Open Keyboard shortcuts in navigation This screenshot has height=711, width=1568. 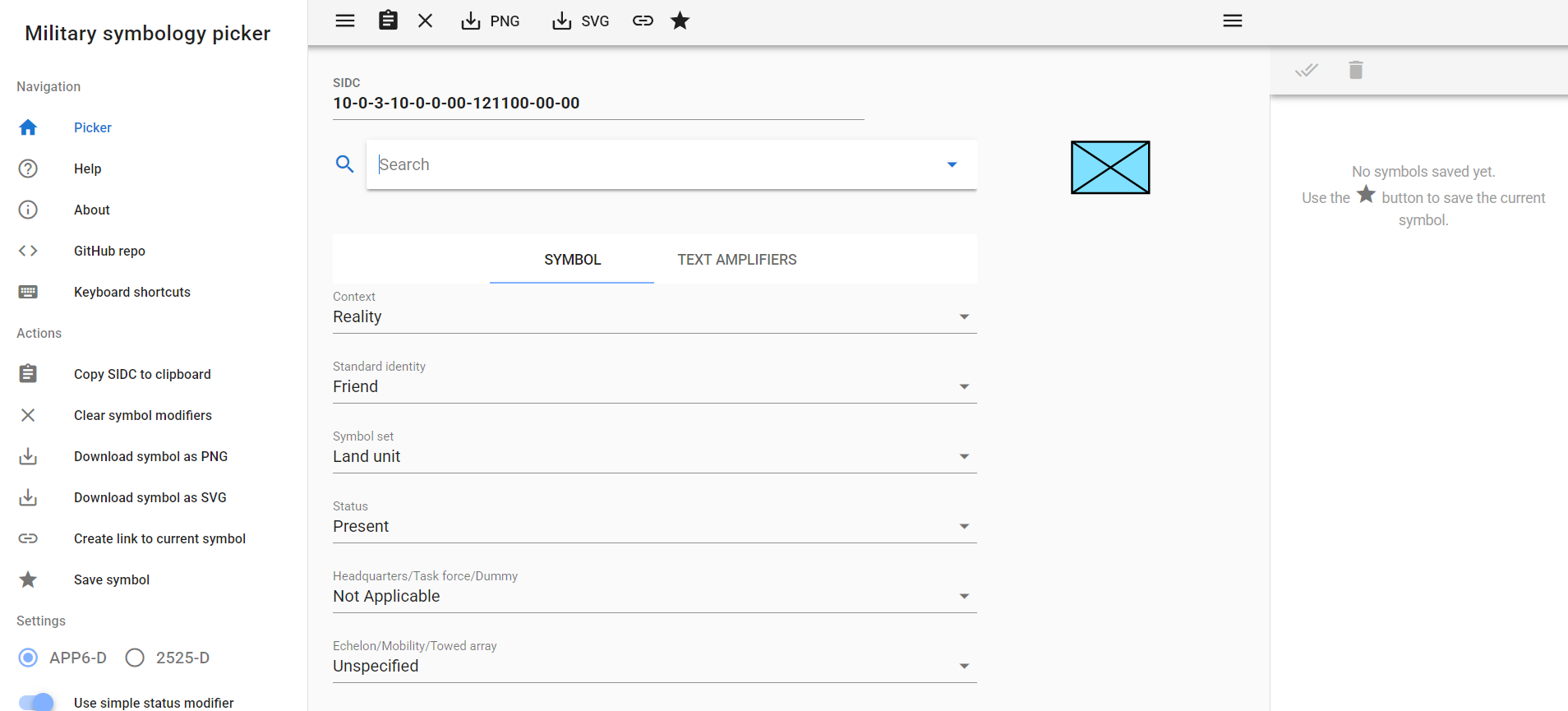point(131,292)
